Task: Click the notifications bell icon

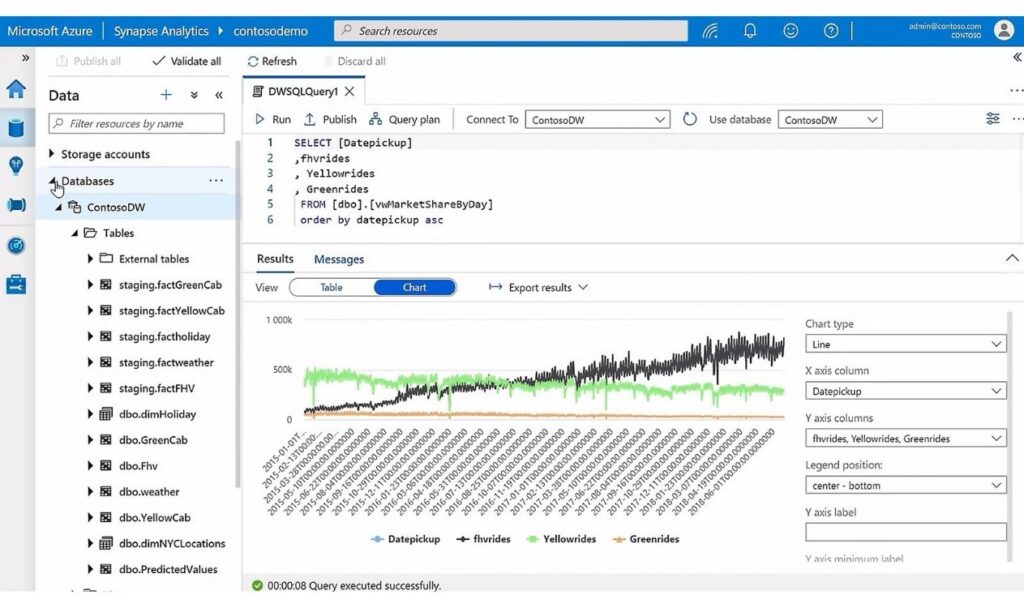Action: [750, 31]
